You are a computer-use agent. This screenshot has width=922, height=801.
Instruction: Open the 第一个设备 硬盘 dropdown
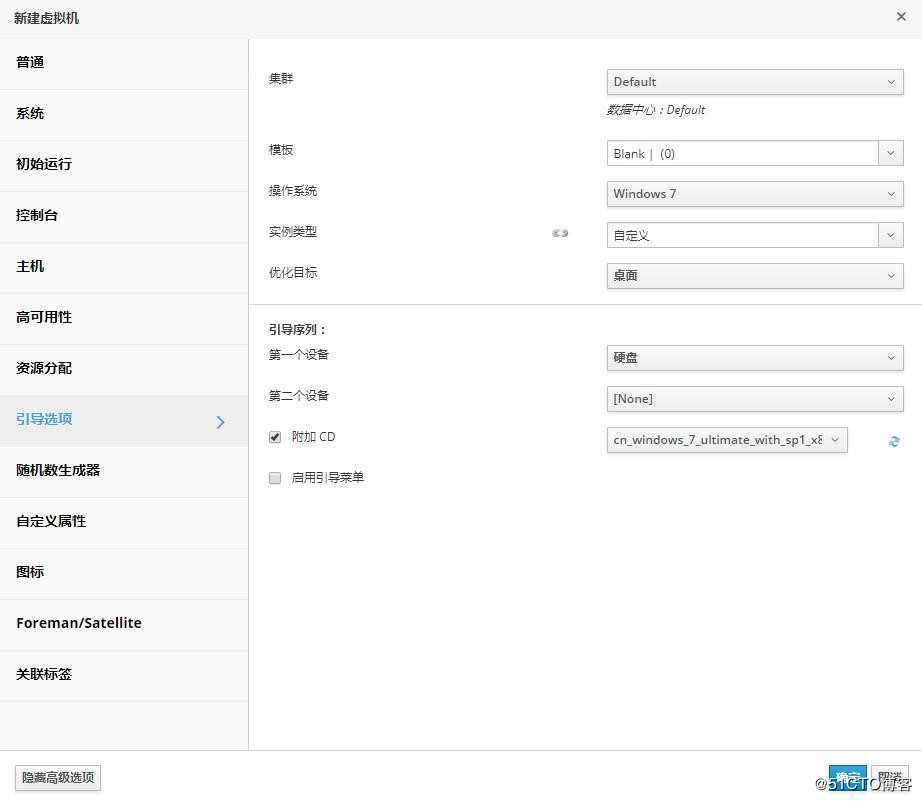pos(755,358)
